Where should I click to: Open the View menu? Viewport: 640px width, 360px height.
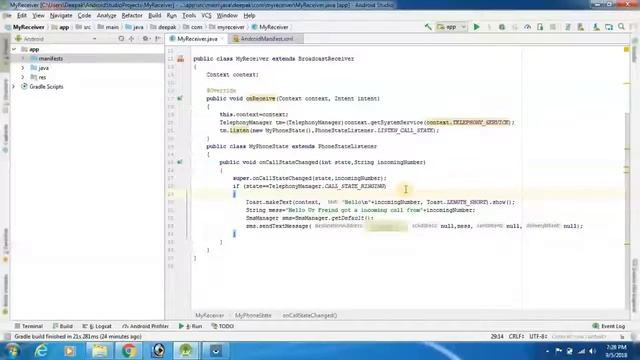(38, 16)
